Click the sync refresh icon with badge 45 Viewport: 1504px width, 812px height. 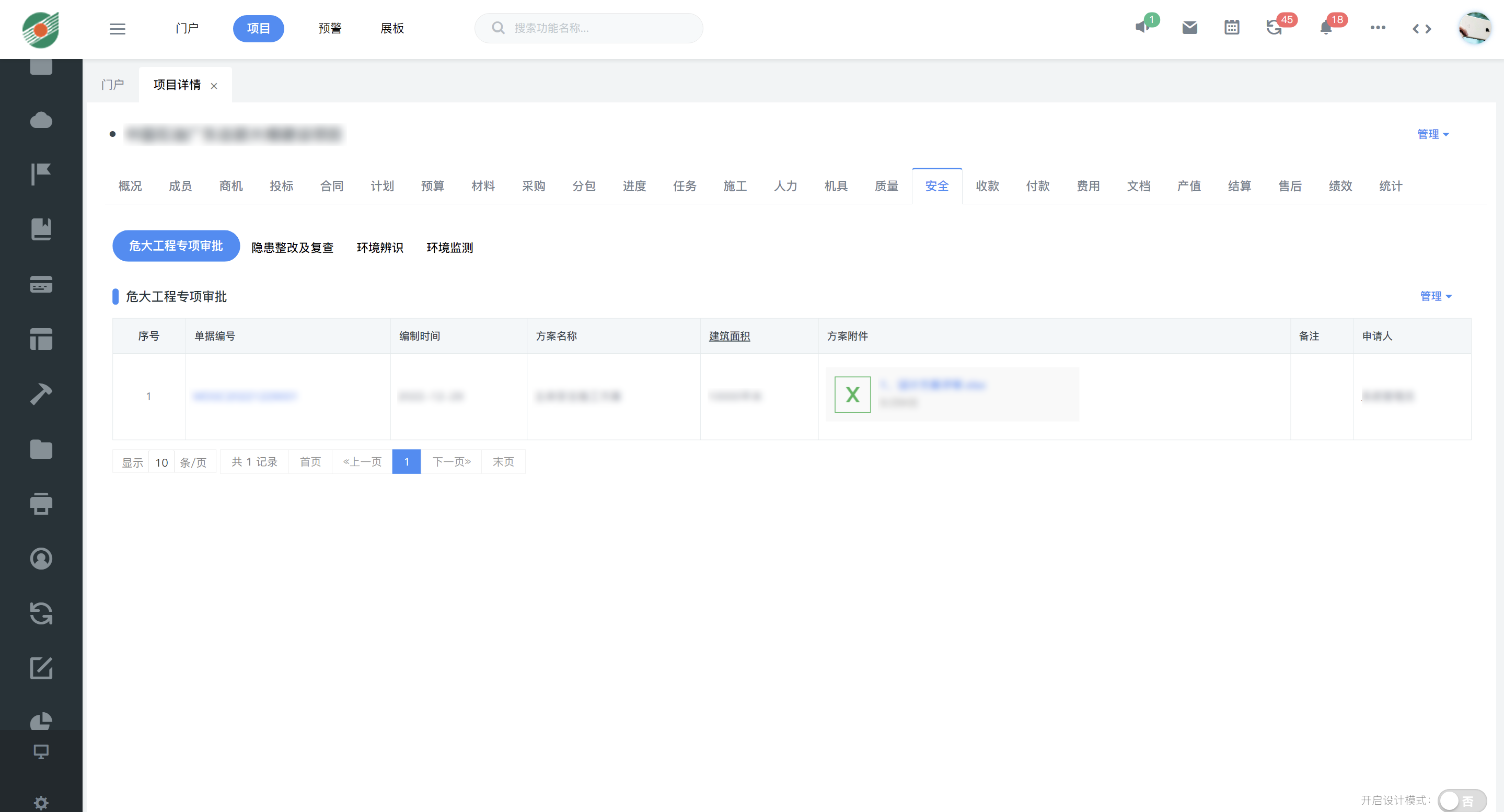(1274, 28)
